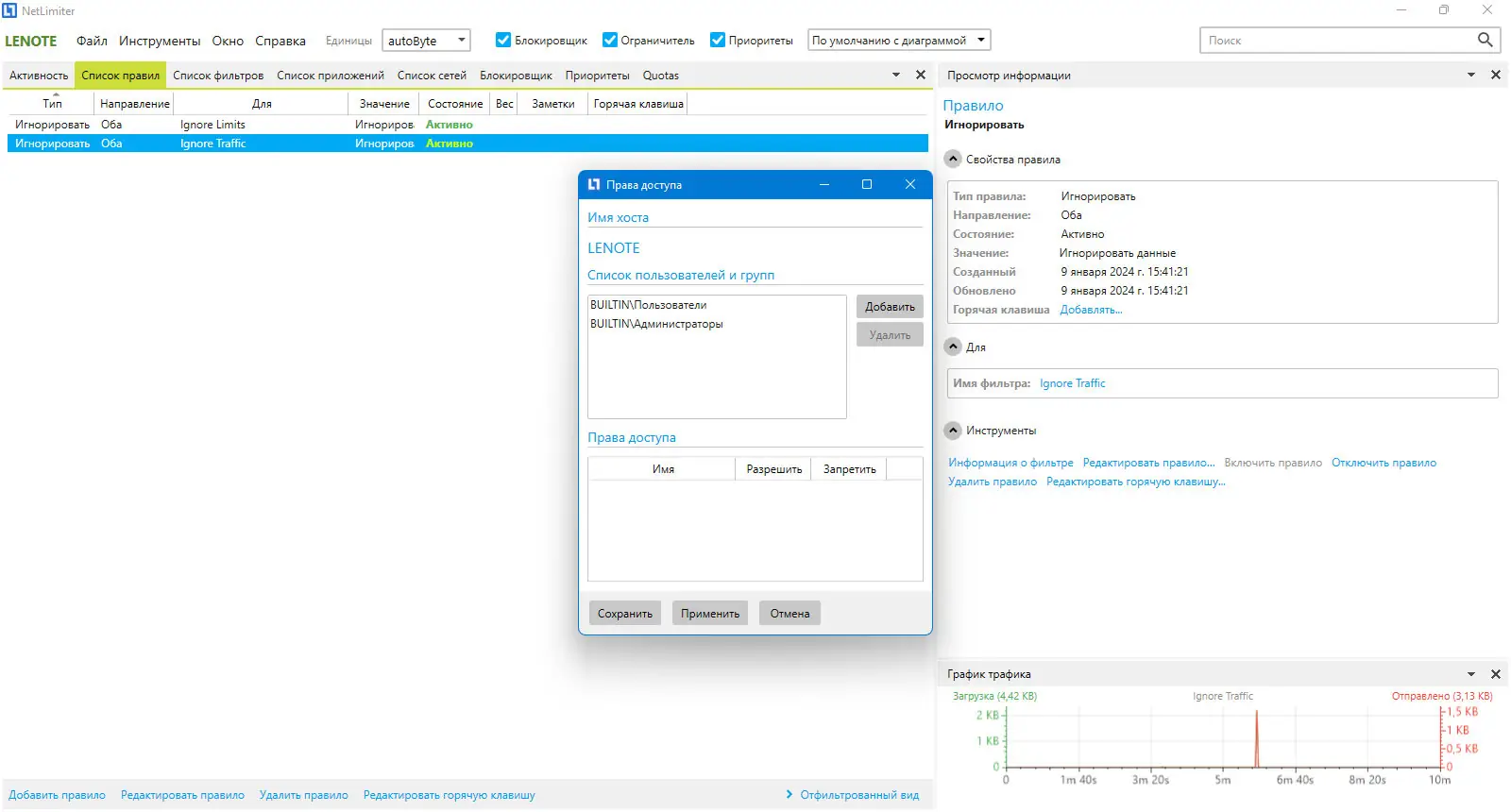Close the Просмотр информации panel
This screenshot has width=1511, height=812.
1496,75
